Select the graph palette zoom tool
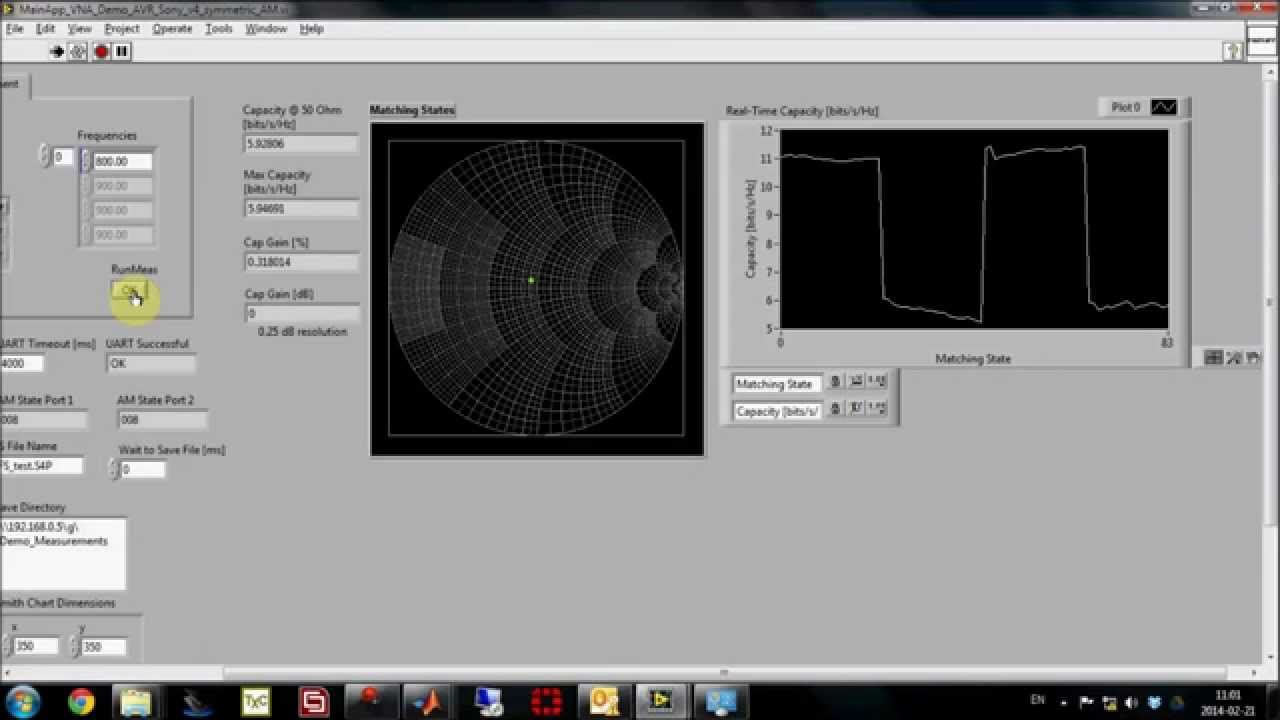Image resolution: width=1280 pixels, height=720 pixels. [x=1233, y=358]
